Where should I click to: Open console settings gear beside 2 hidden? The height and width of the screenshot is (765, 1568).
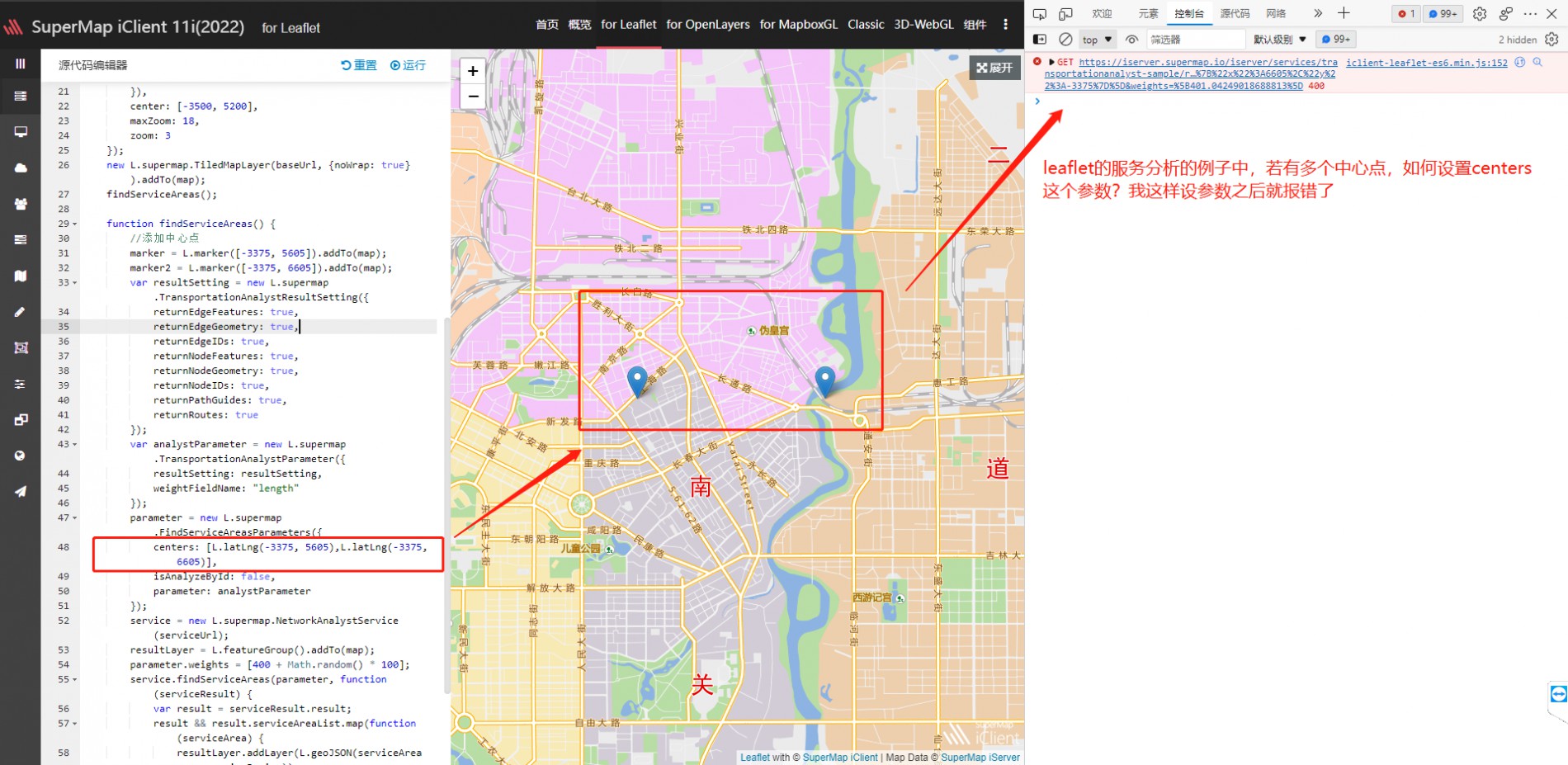pos(1551,40)
